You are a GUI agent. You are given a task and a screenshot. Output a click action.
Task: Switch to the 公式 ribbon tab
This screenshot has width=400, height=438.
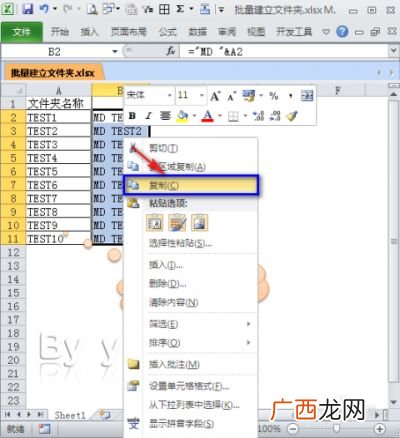(168, 32)
